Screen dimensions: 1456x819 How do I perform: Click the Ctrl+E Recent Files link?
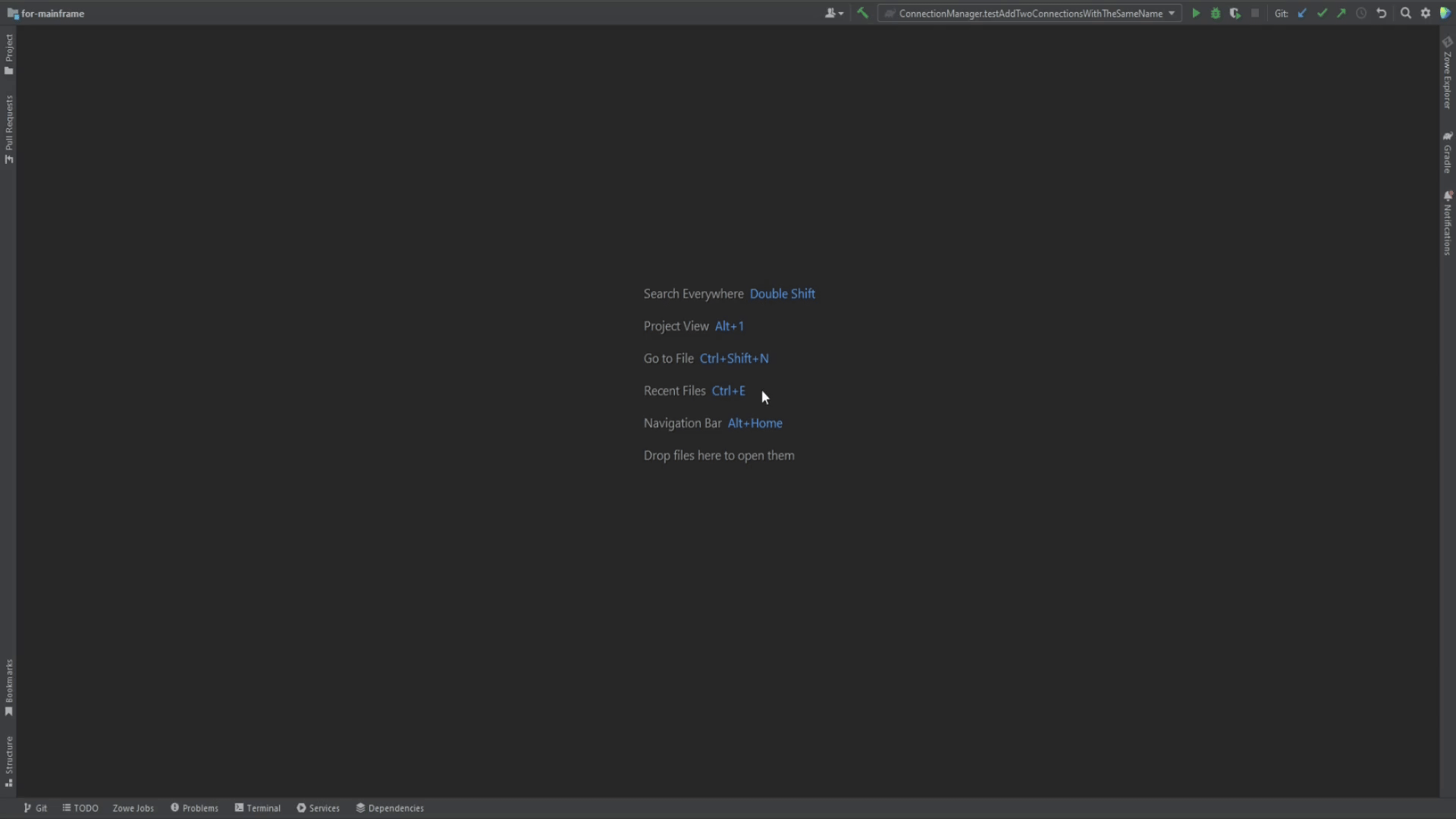pyautogui.click(x=729, y=391)
